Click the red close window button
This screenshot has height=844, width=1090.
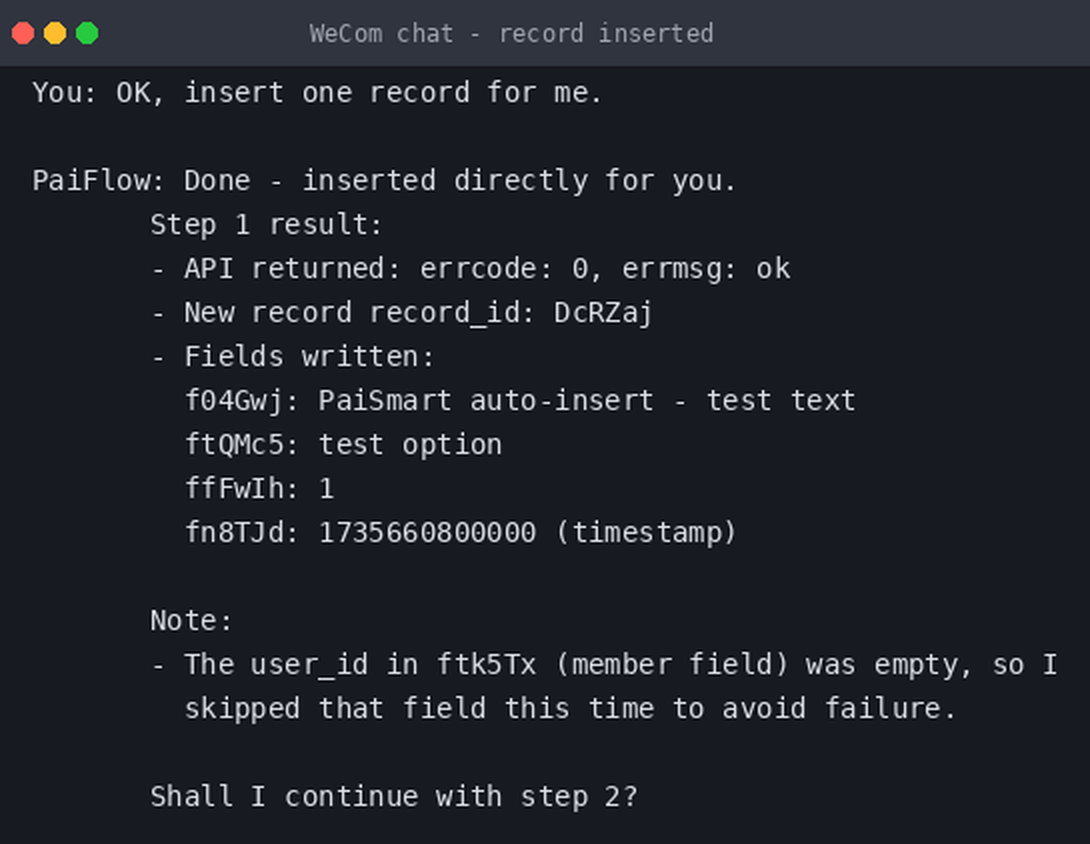pos(23,33)
